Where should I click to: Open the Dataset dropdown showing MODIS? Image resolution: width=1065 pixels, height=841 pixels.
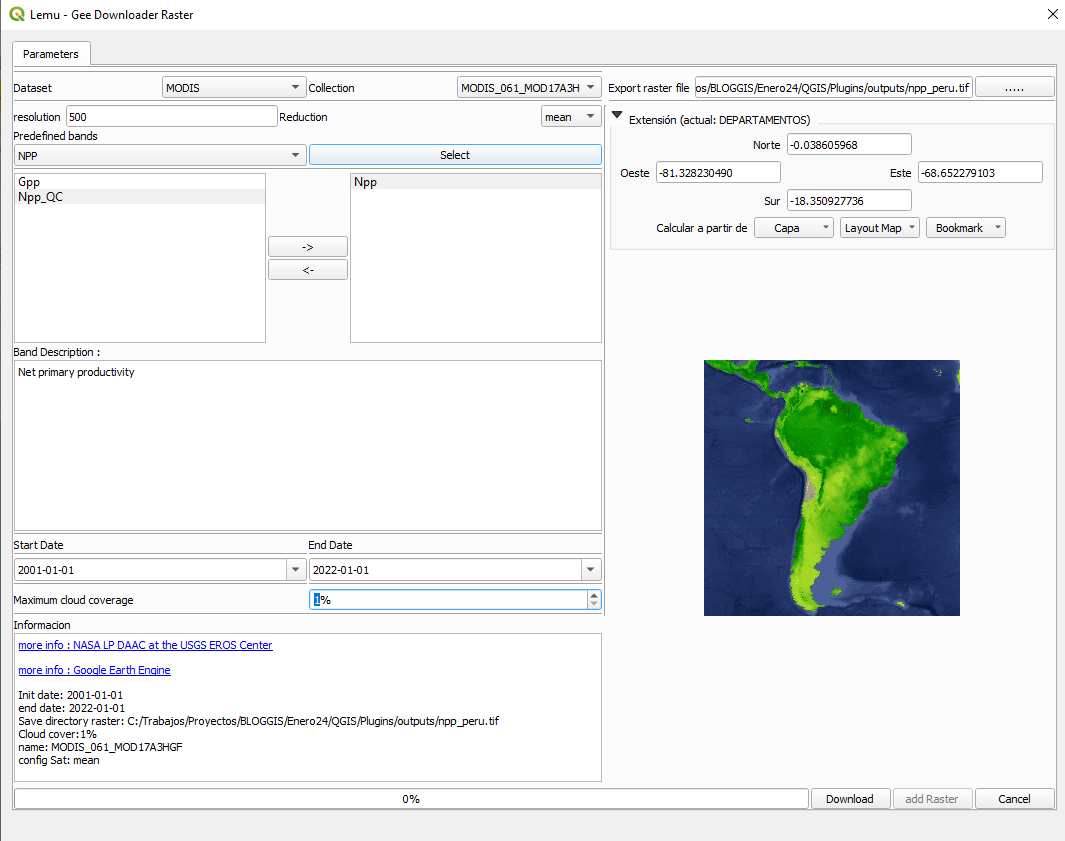(x=233, y=88)
